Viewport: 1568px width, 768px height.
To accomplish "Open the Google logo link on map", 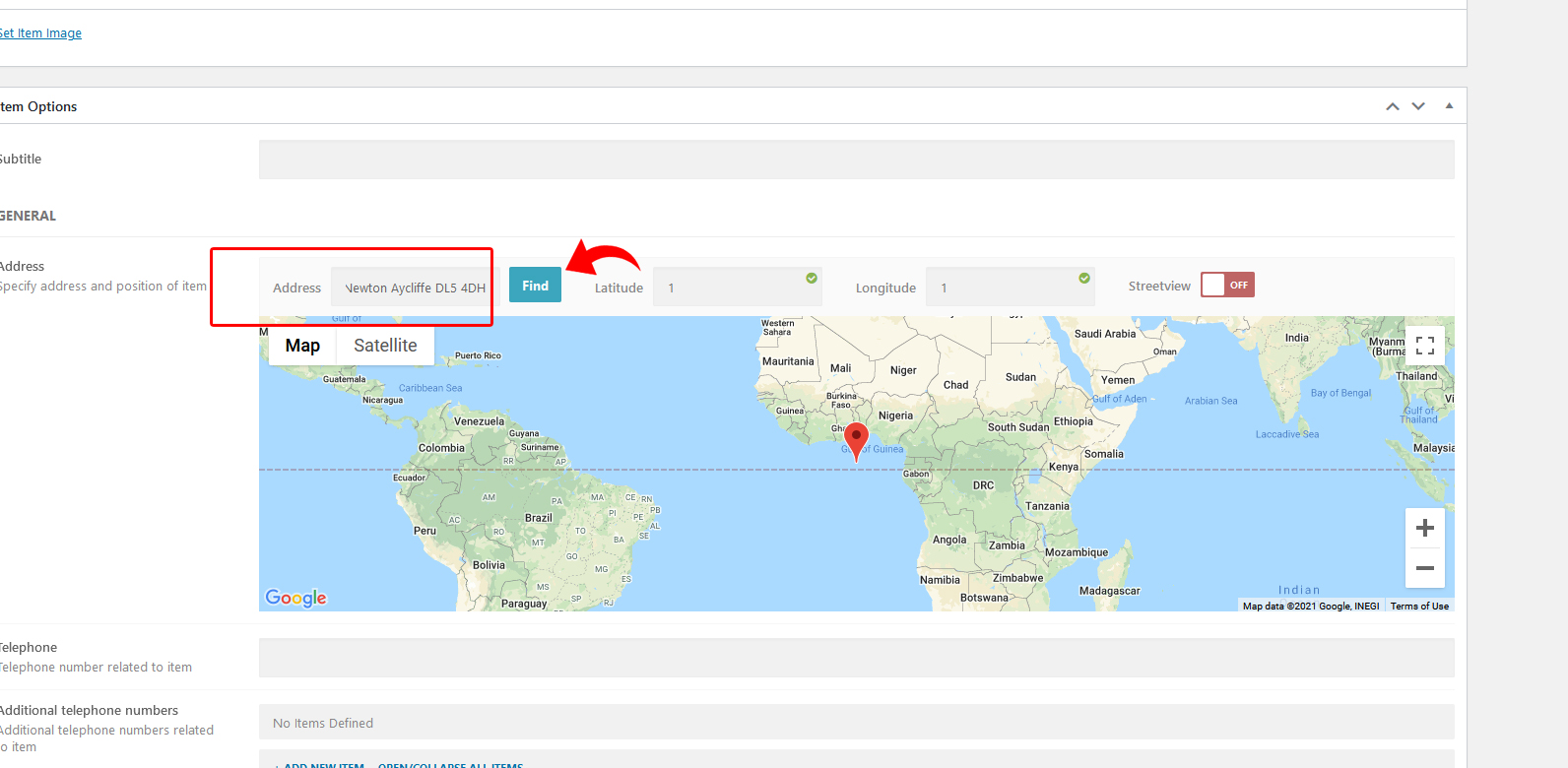I will coord(295,598).
